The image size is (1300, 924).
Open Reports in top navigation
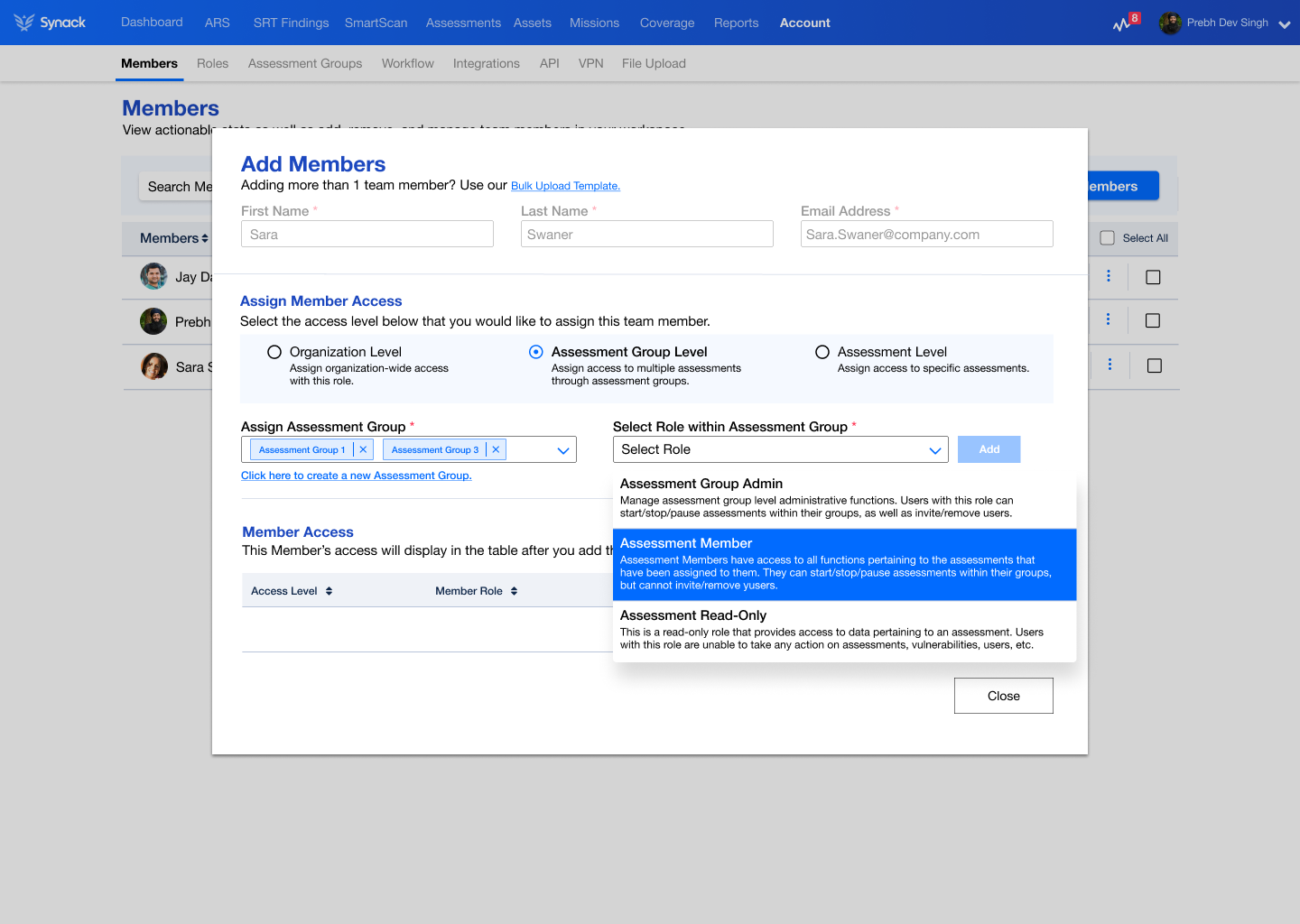pyautogui.click(x=736, y=23)
